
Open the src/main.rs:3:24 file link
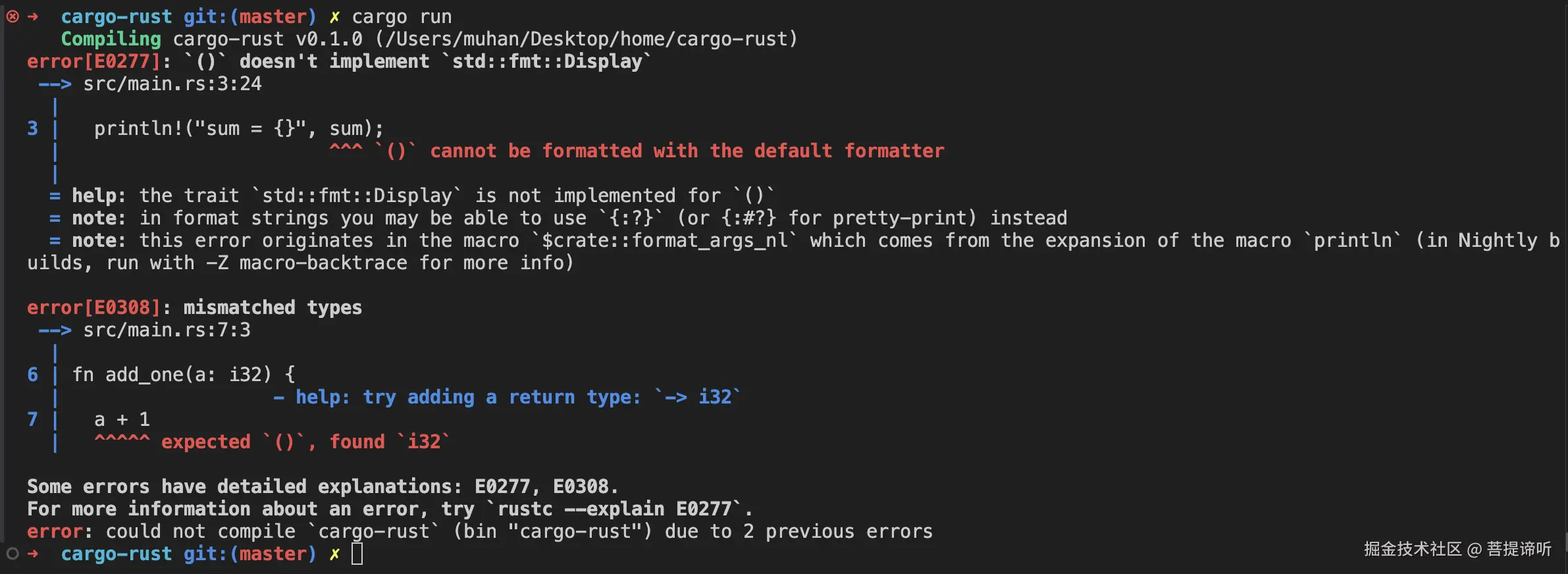(172, 84)
